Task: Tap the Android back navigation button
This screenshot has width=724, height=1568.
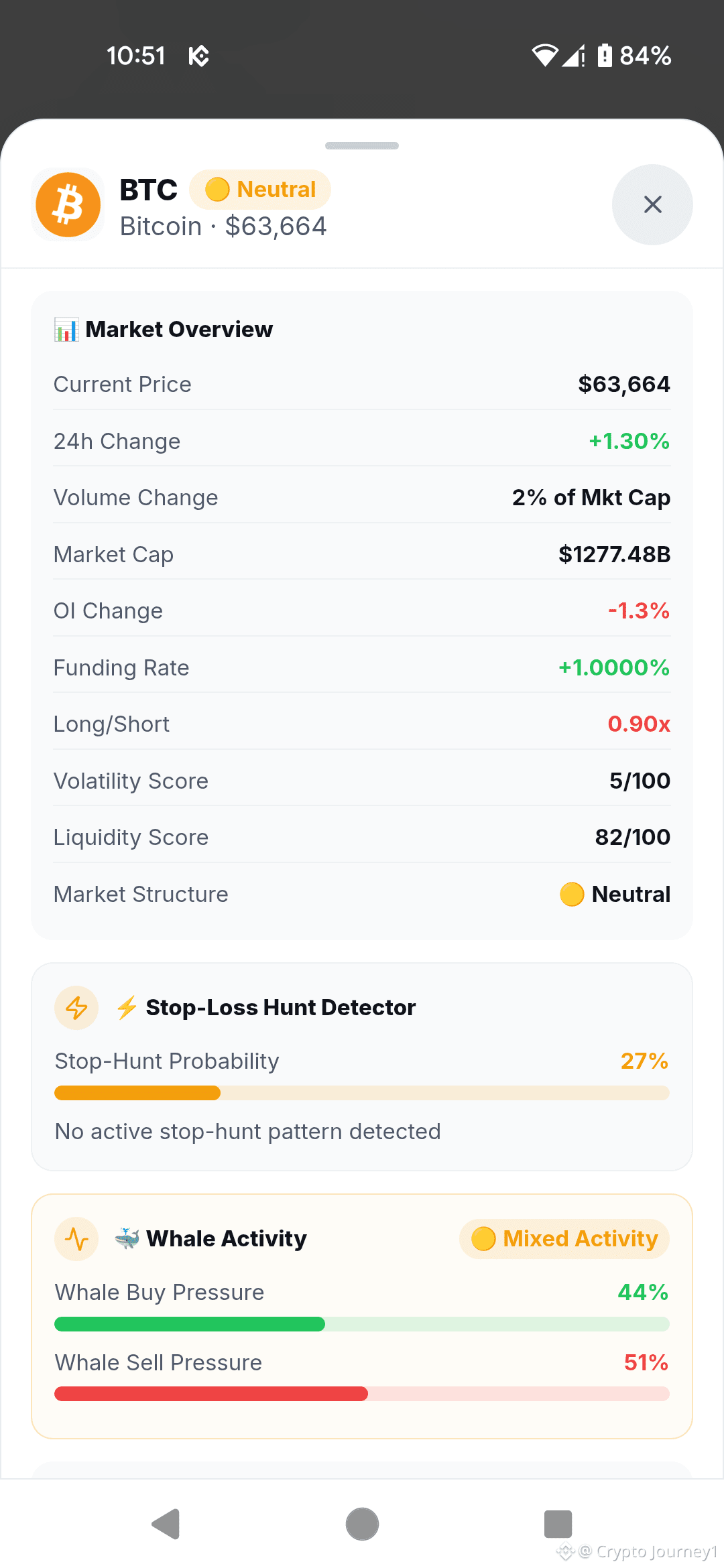Action: [x=166, y=1524]
